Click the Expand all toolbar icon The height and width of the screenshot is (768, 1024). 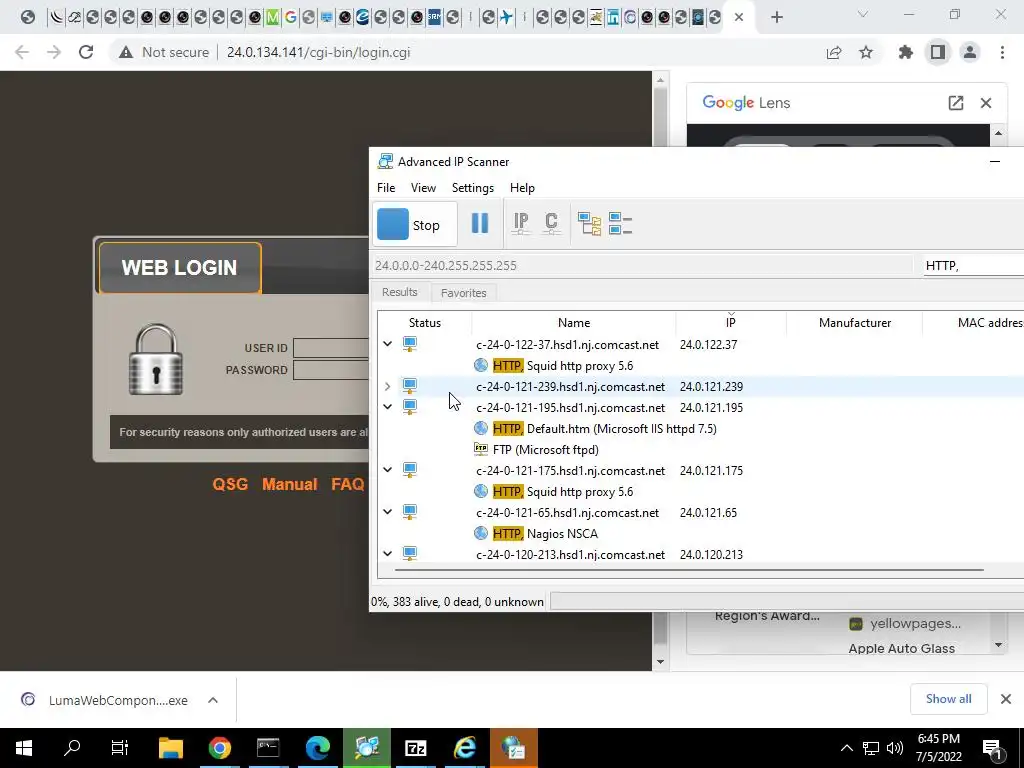(589, 223)
